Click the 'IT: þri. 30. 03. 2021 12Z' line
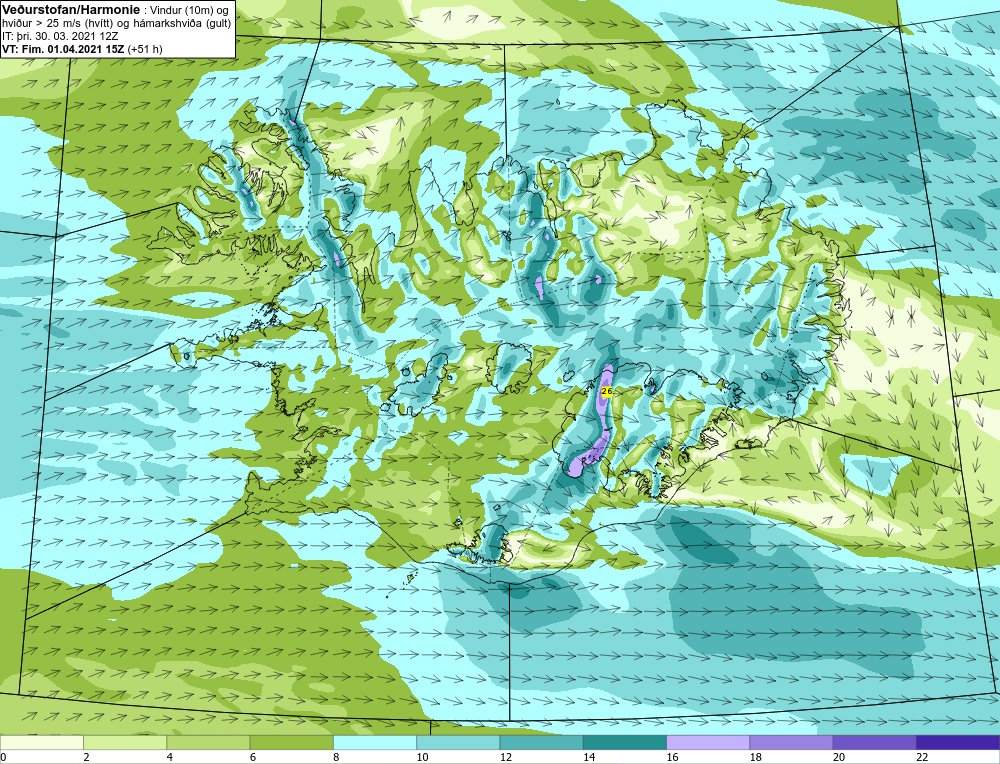This screenshot has width=1000, height=764. pos(61,36)
